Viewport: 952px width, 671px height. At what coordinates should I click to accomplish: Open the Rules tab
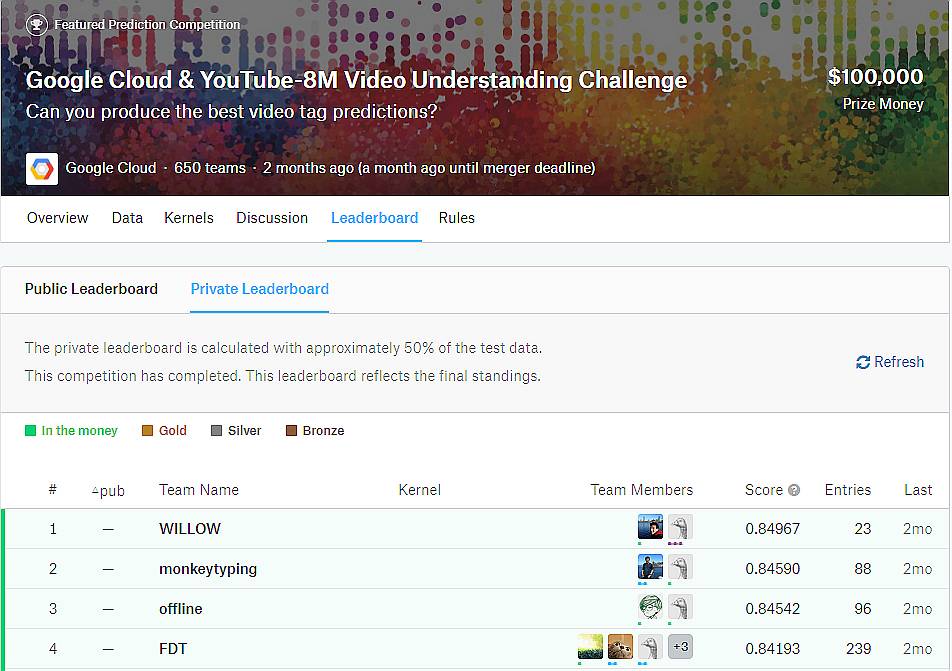click(x=457, y=218)
